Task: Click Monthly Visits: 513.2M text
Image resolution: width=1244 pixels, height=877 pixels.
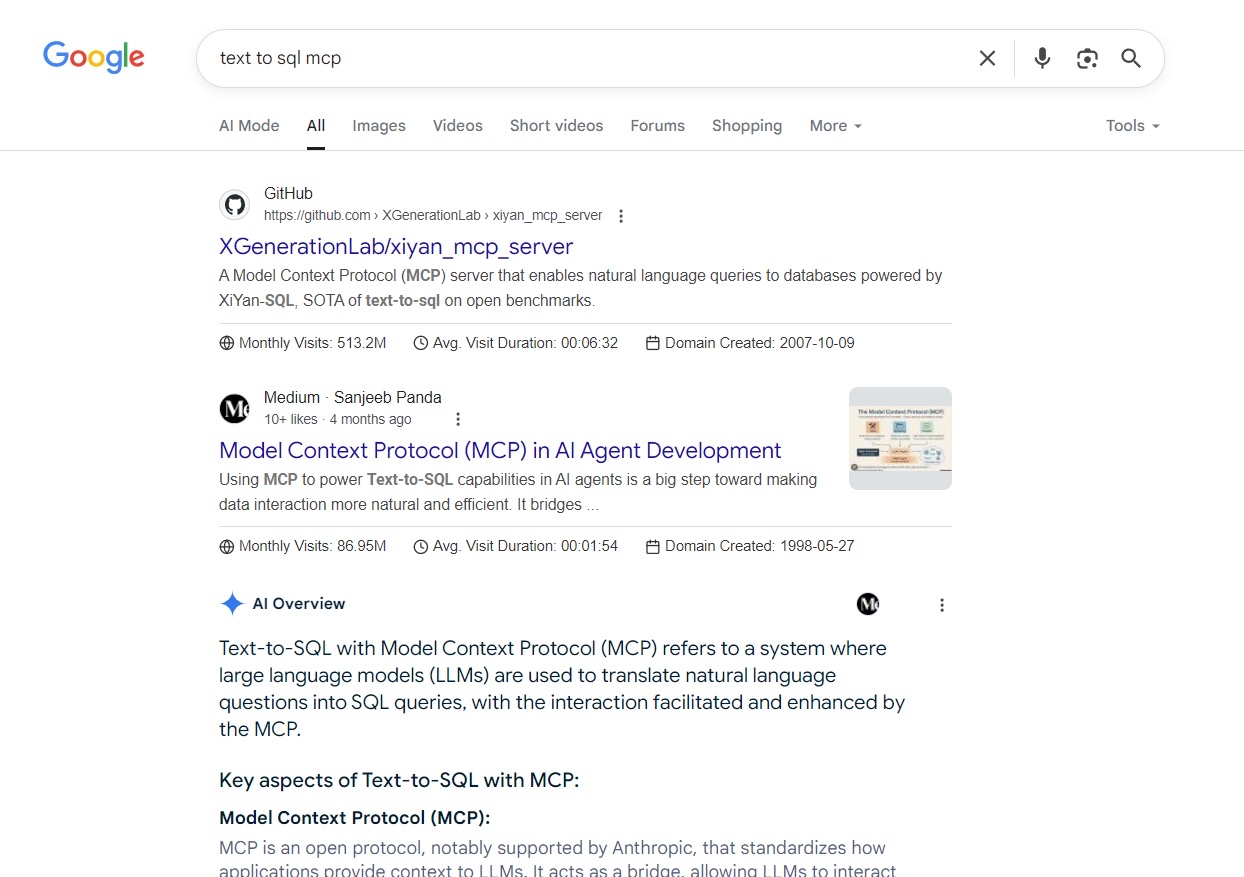Action: pyautogui.click(x=312, y=343)
